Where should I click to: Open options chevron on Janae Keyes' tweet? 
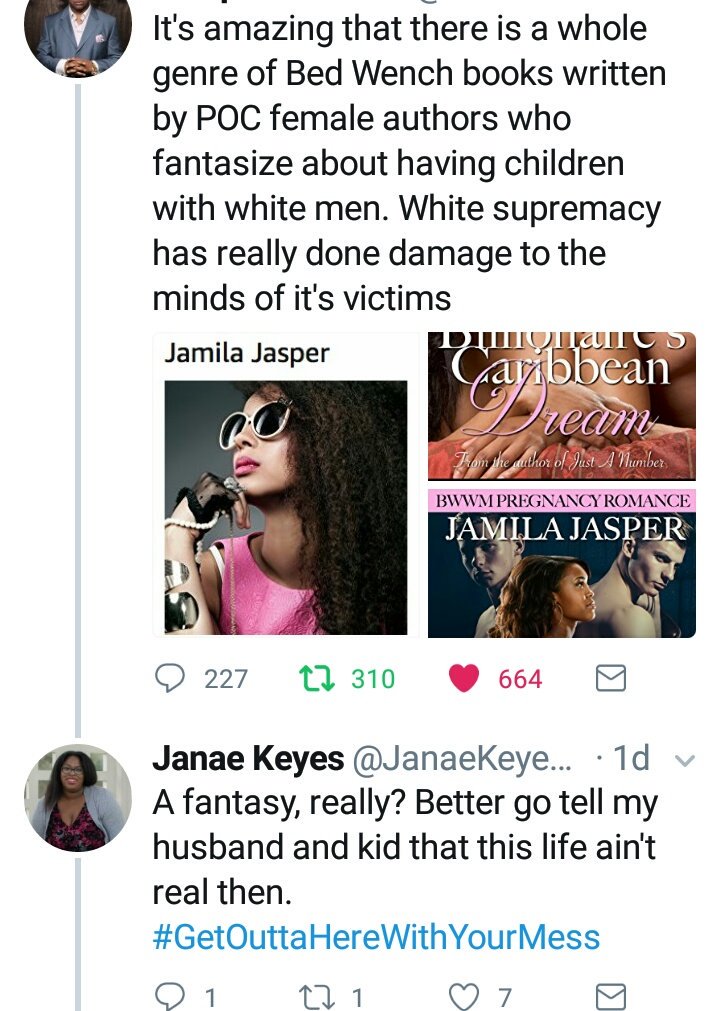point(685,761)
